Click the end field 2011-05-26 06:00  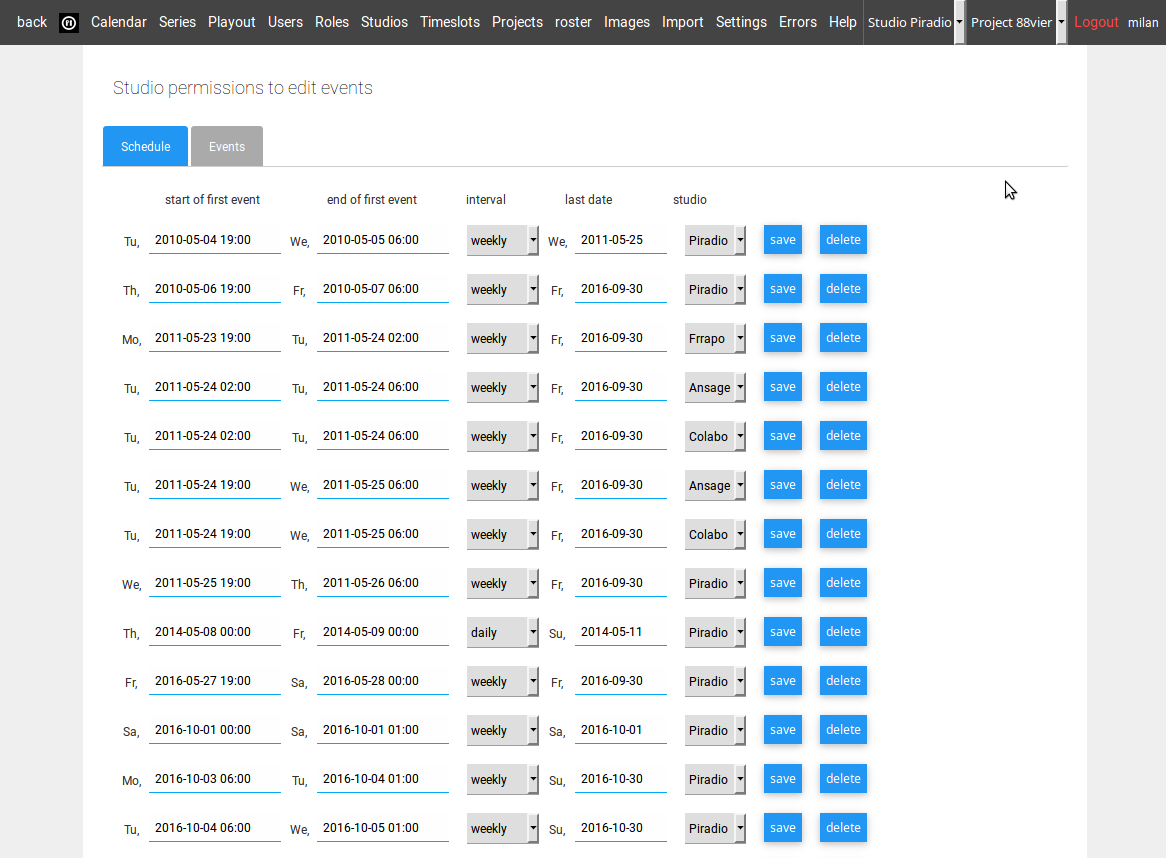tap(382, 583)
